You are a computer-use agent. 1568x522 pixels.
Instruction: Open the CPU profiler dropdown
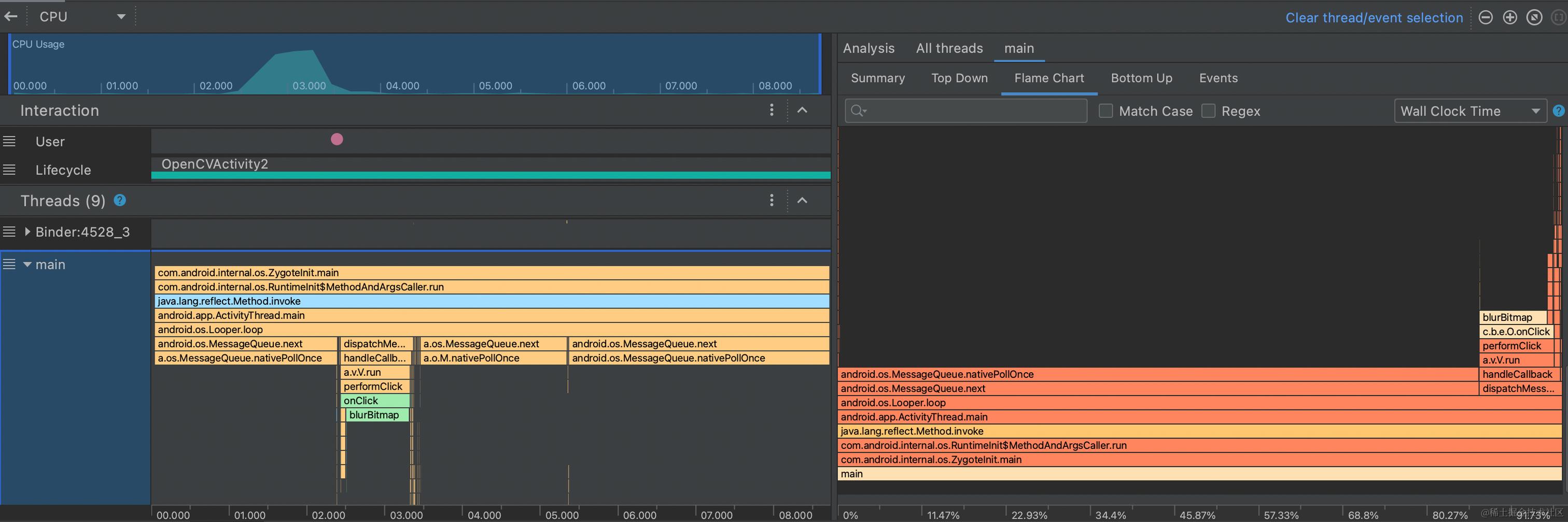(x=82, y=17)
